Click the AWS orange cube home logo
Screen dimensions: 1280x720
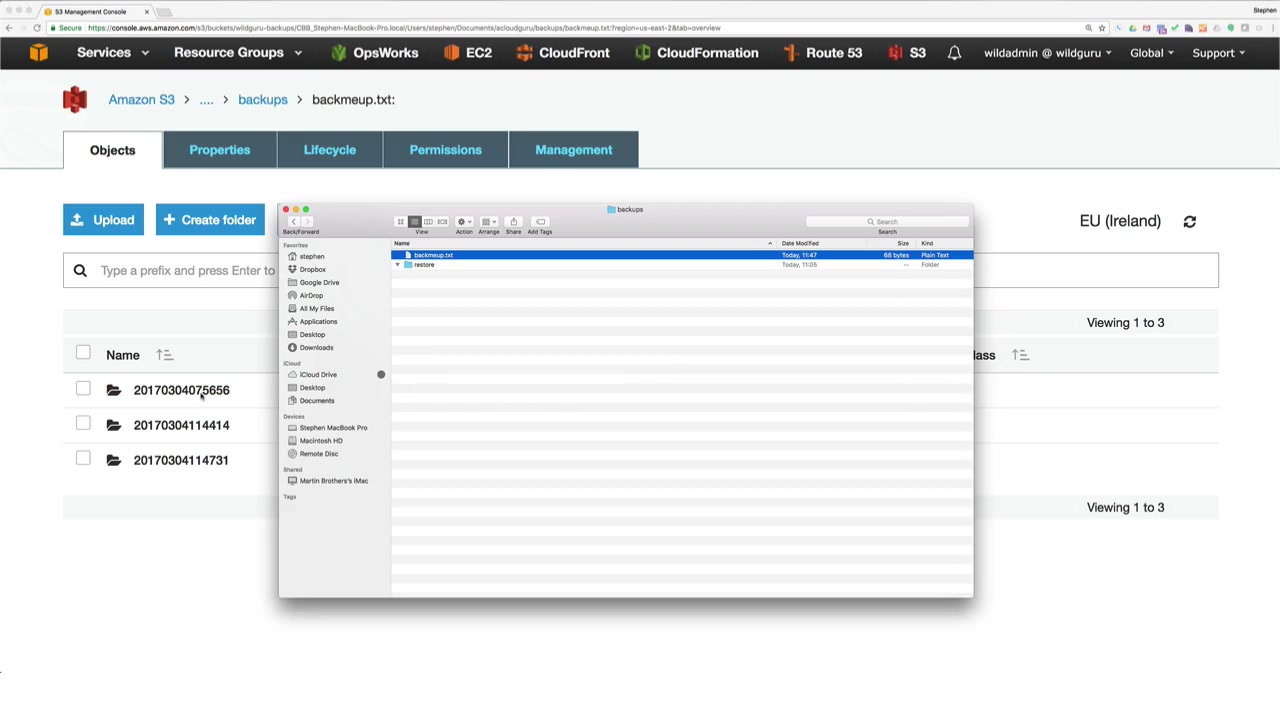39,53
